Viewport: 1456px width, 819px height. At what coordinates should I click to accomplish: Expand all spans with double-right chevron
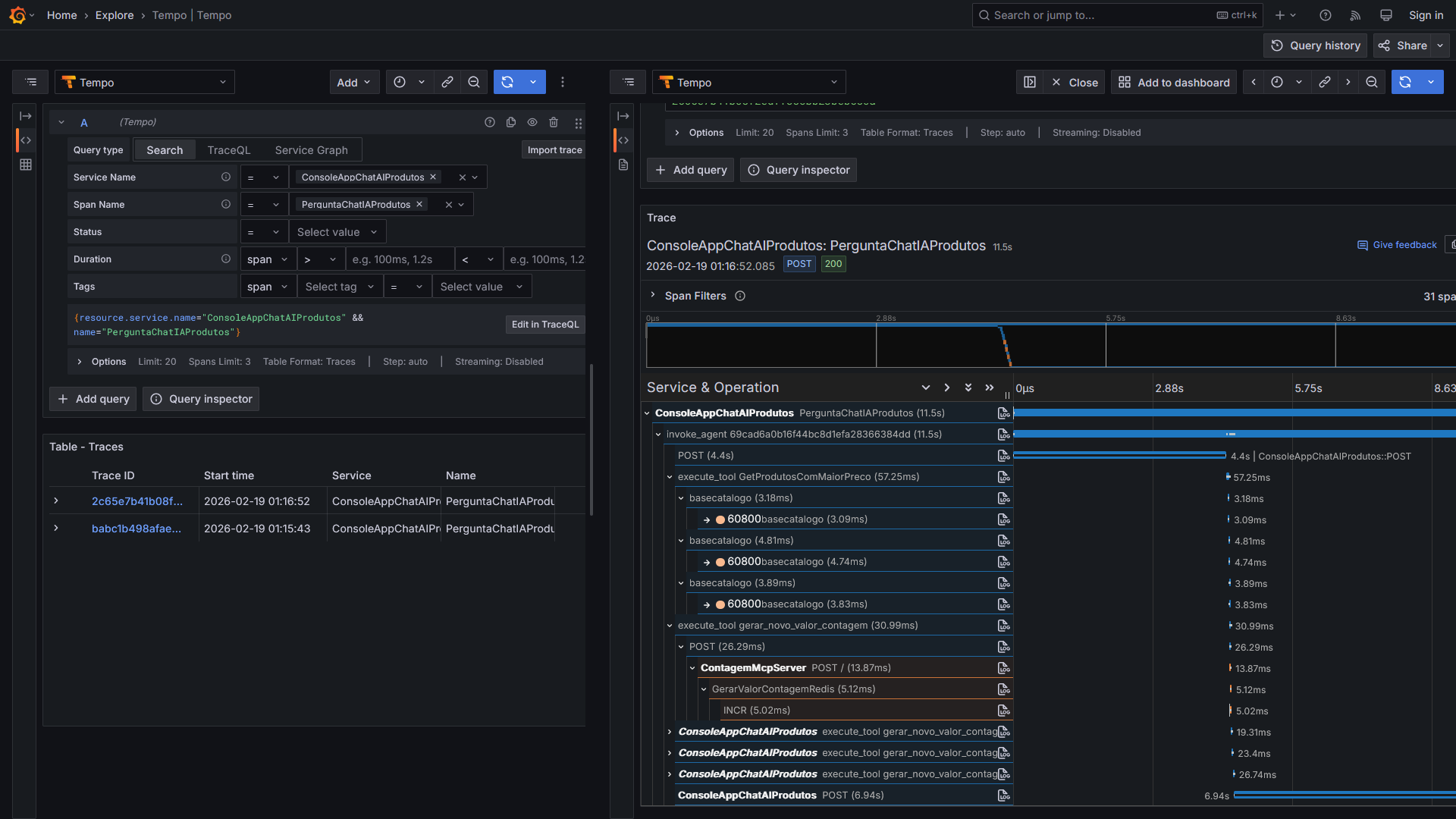(x=990, y=388)
